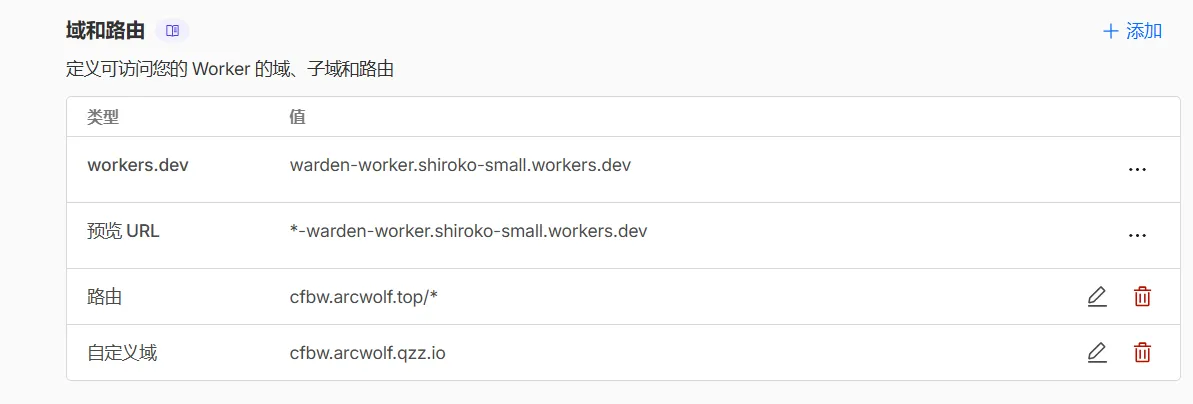Click the 域和路由 section heading
Screen dimensions: 1193x404
[x=105, y=31]
